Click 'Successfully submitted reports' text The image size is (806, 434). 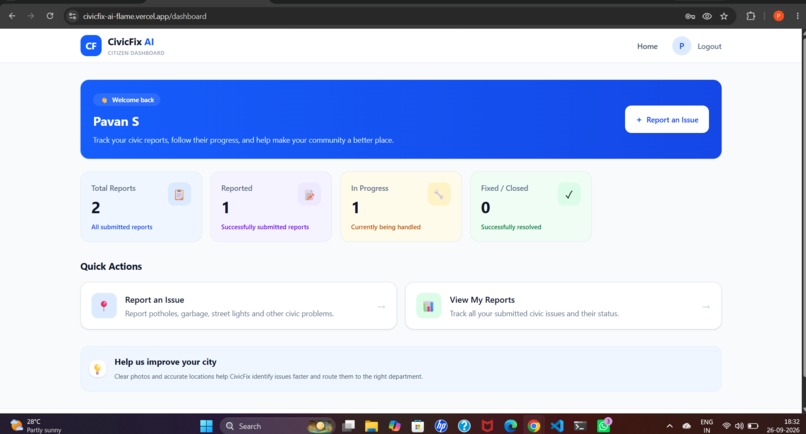click(265, 227)
